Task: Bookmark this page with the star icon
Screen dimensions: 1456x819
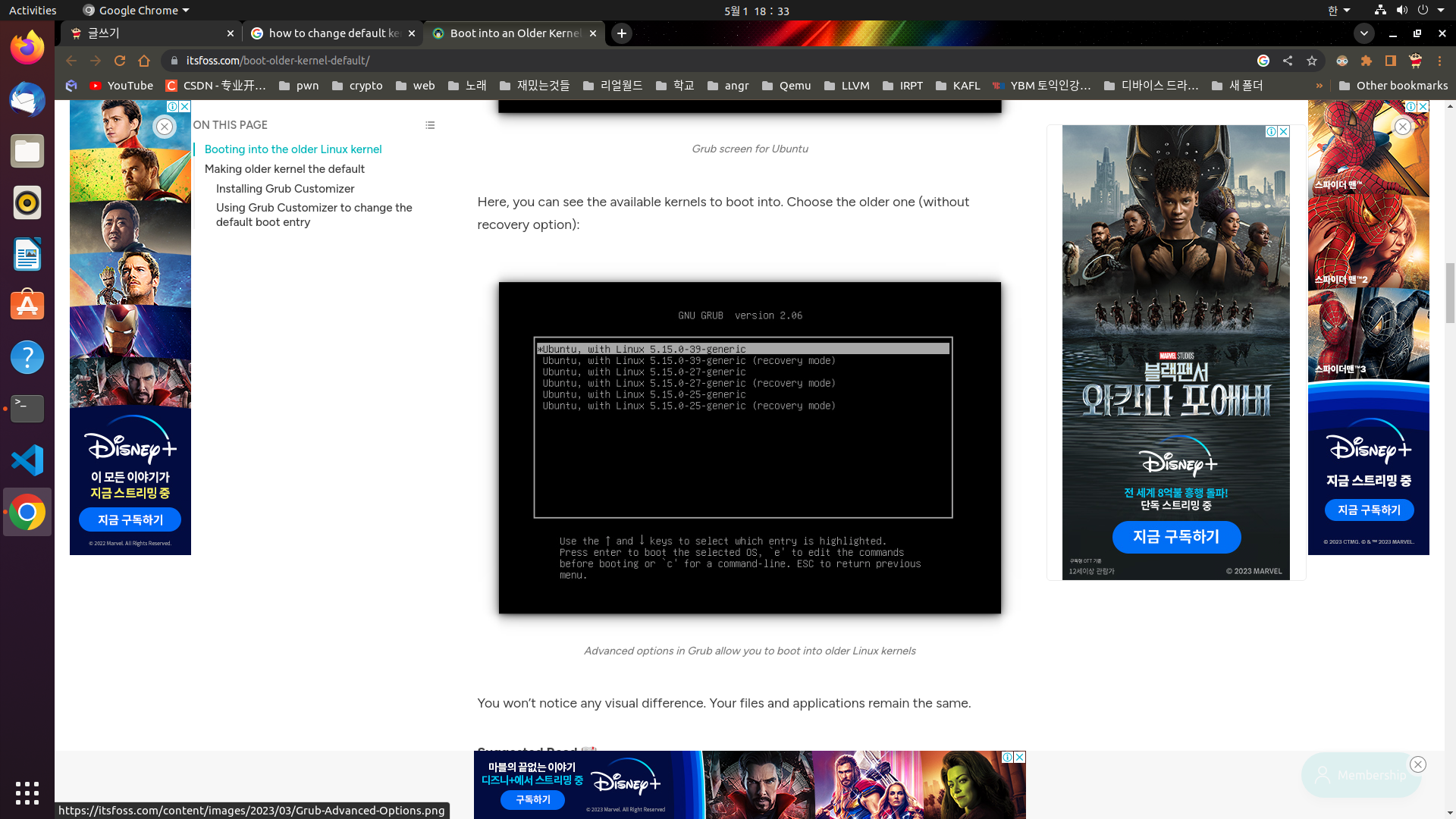Action: pyautogui.click(x=1312, y=61)
